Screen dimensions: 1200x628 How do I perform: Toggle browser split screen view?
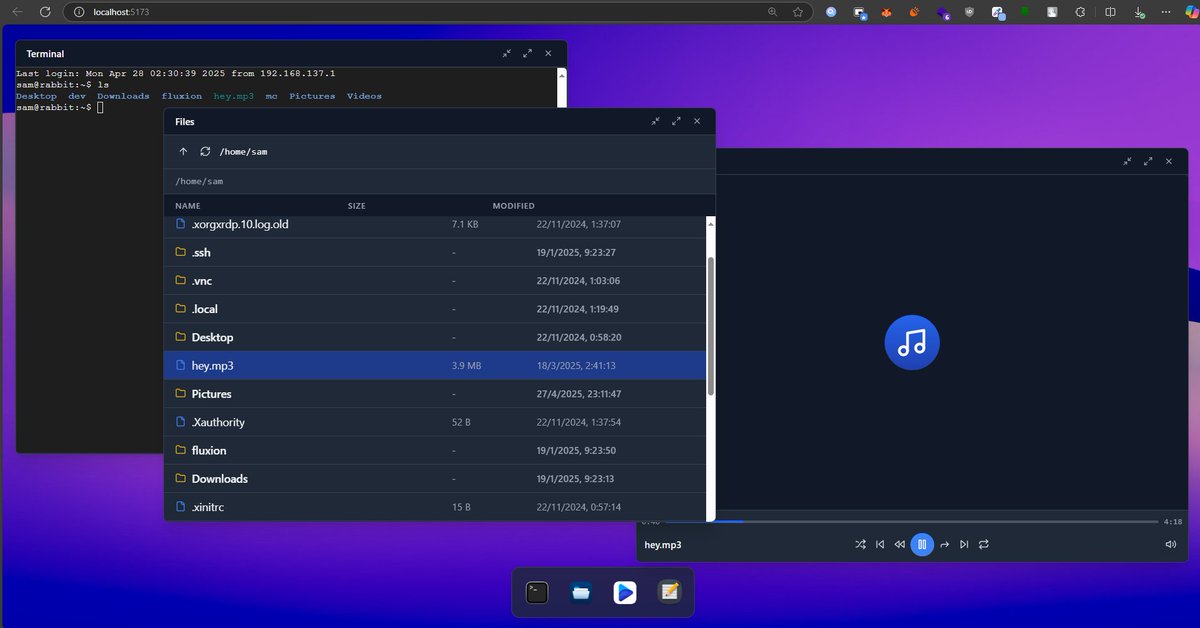(x=1111, y=12)
